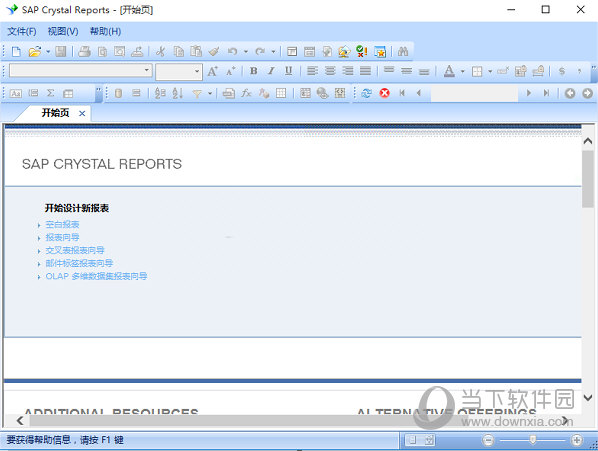
Task: Click the OLAP 多维数据集报表向导 link
Action: [x=96, y=276]
